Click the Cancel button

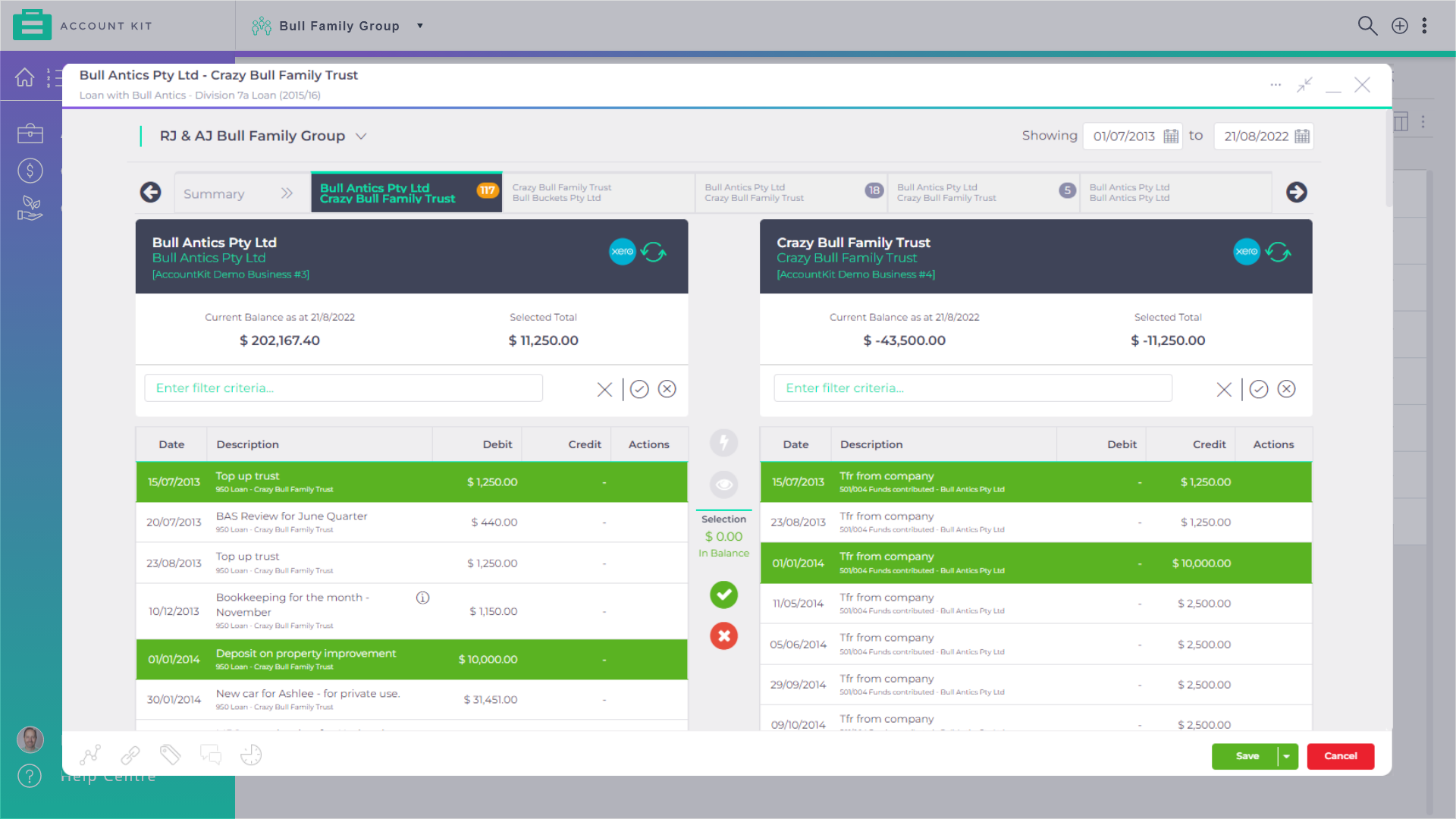1340,756
